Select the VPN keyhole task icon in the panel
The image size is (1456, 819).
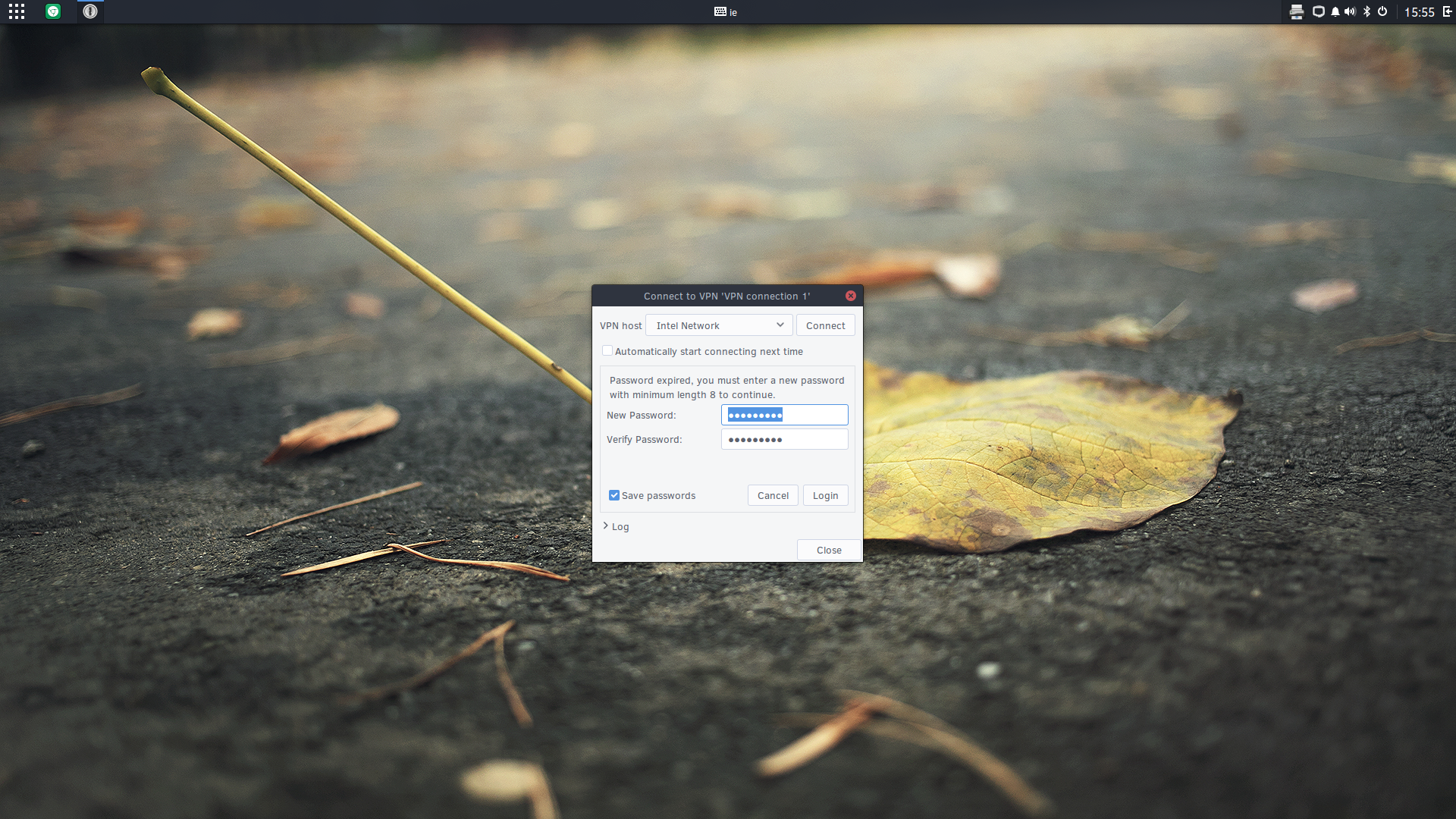click(90, 11)
